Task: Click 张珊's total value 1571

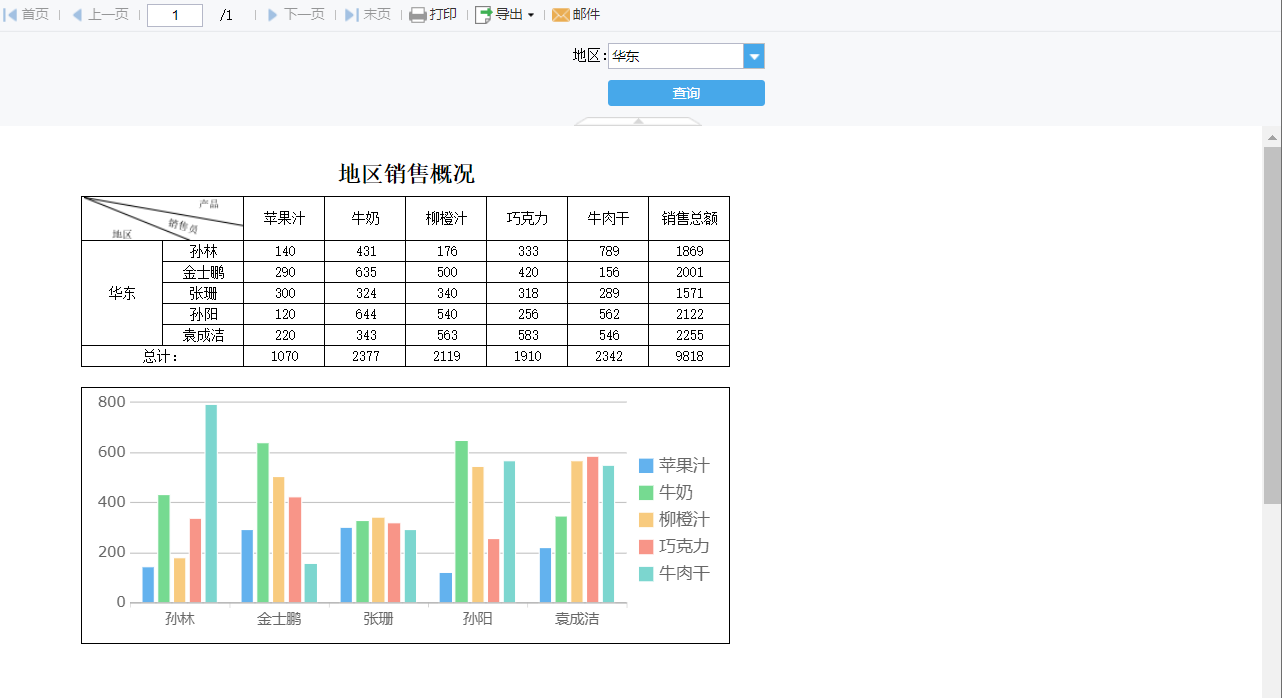Action: click(689, 293)
